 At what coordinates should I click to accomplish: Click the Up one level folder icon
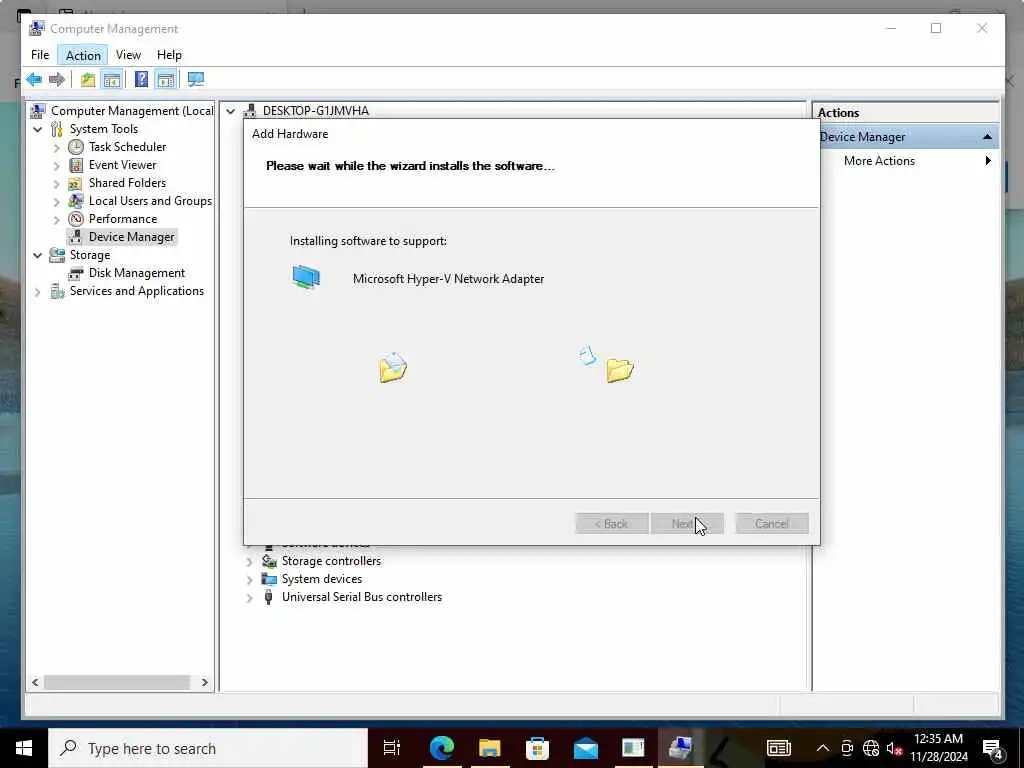pyautogui.click(x=88, y=80)
